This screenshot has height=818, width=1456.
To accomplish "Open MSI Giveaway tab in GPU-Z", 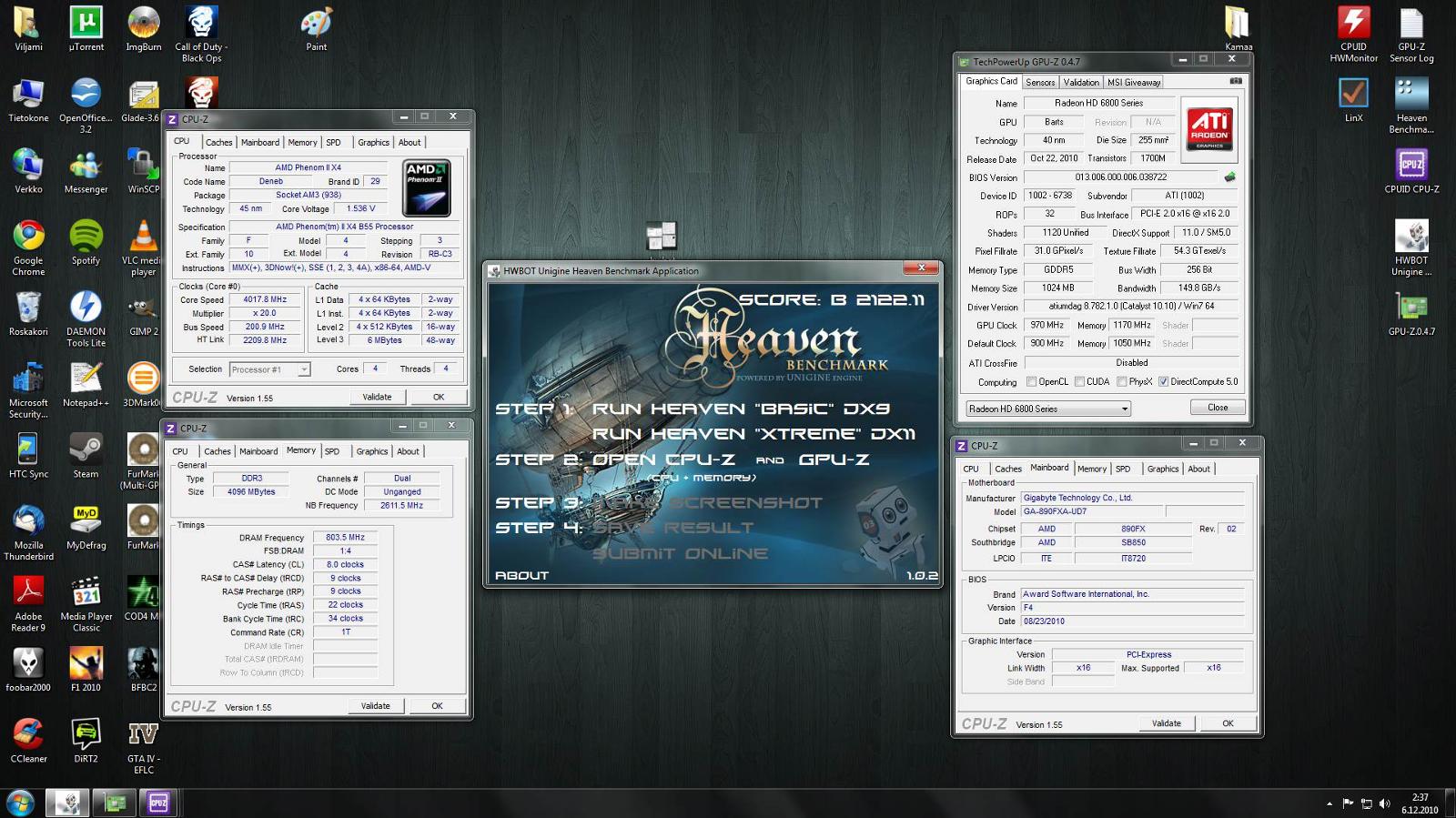I will tap(1134, 82).
